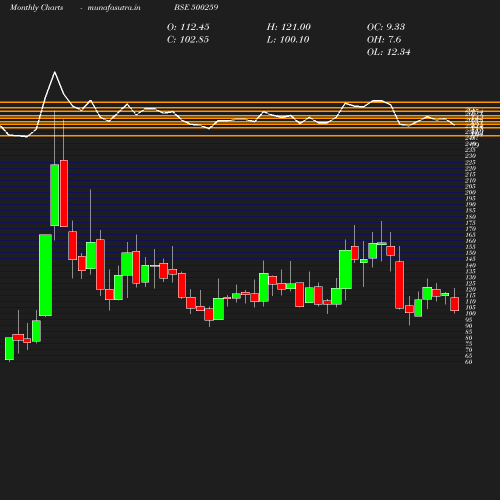Click the 'OH: 7.6' reading
Viewport: 500px width, 500px height.
(x=384, y=40)
